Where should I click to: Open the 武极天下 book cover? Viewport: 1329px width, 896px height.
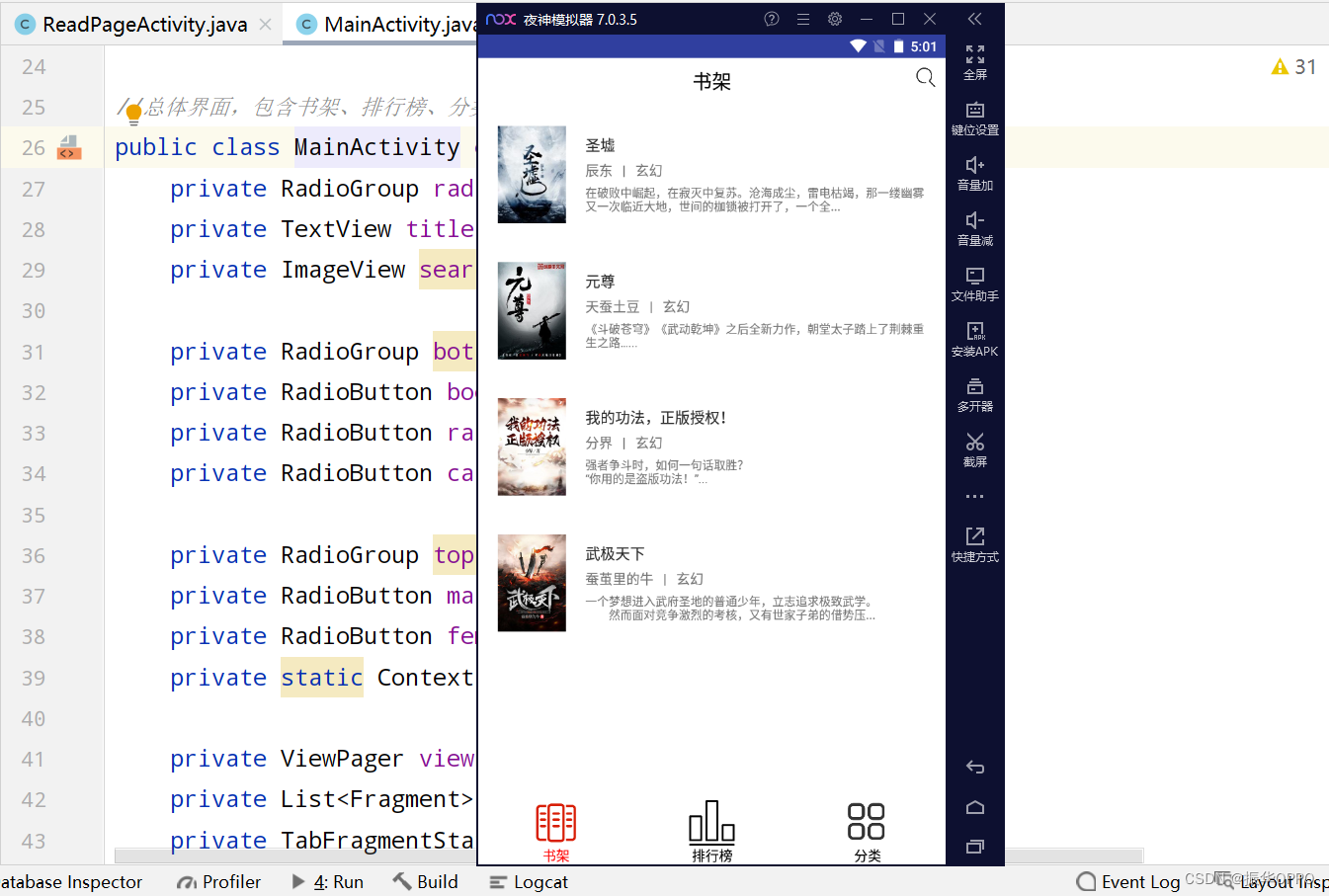point(532,583)
